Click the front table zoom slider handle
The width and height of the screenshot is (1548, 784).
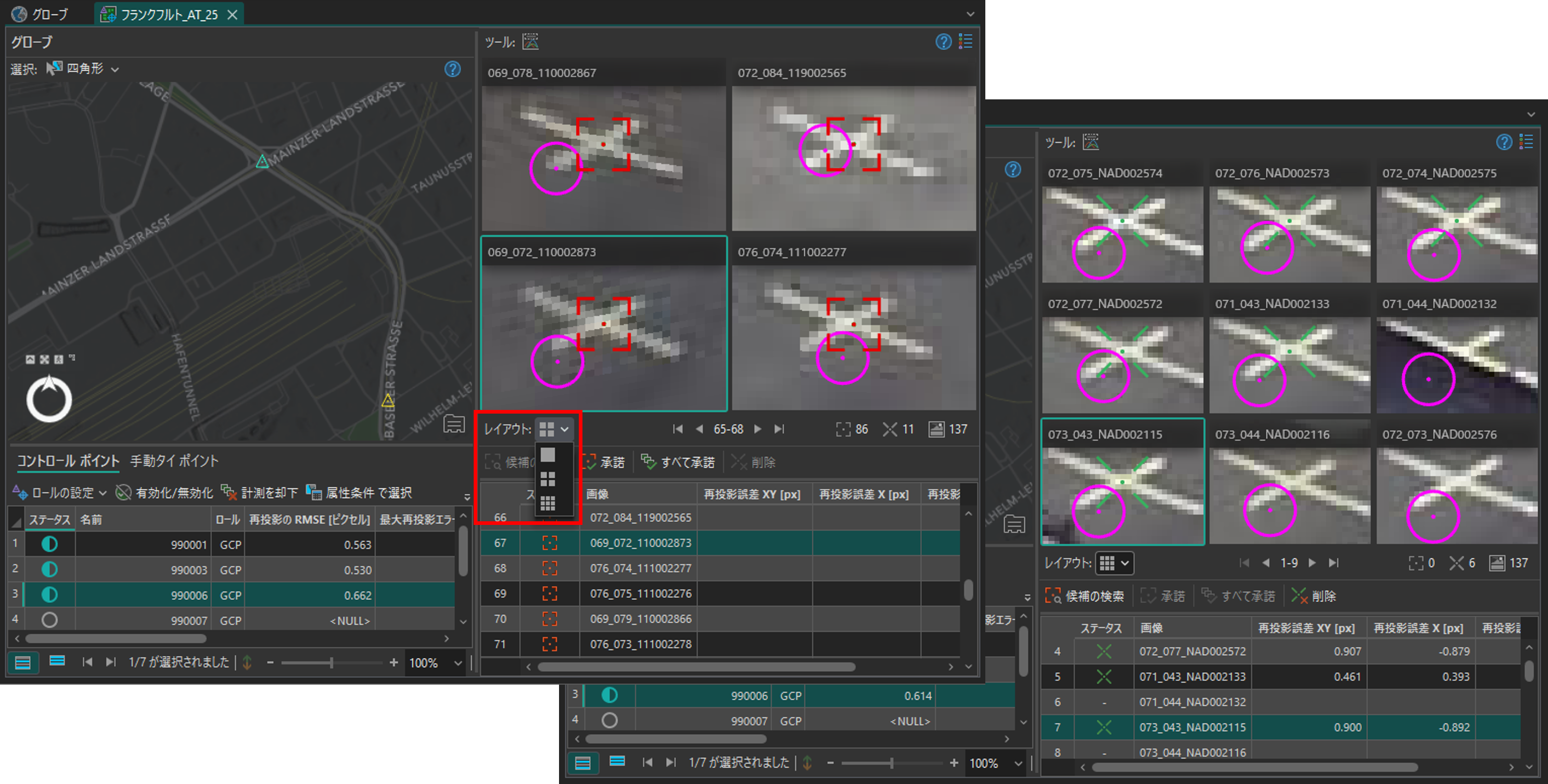[331, 662]
